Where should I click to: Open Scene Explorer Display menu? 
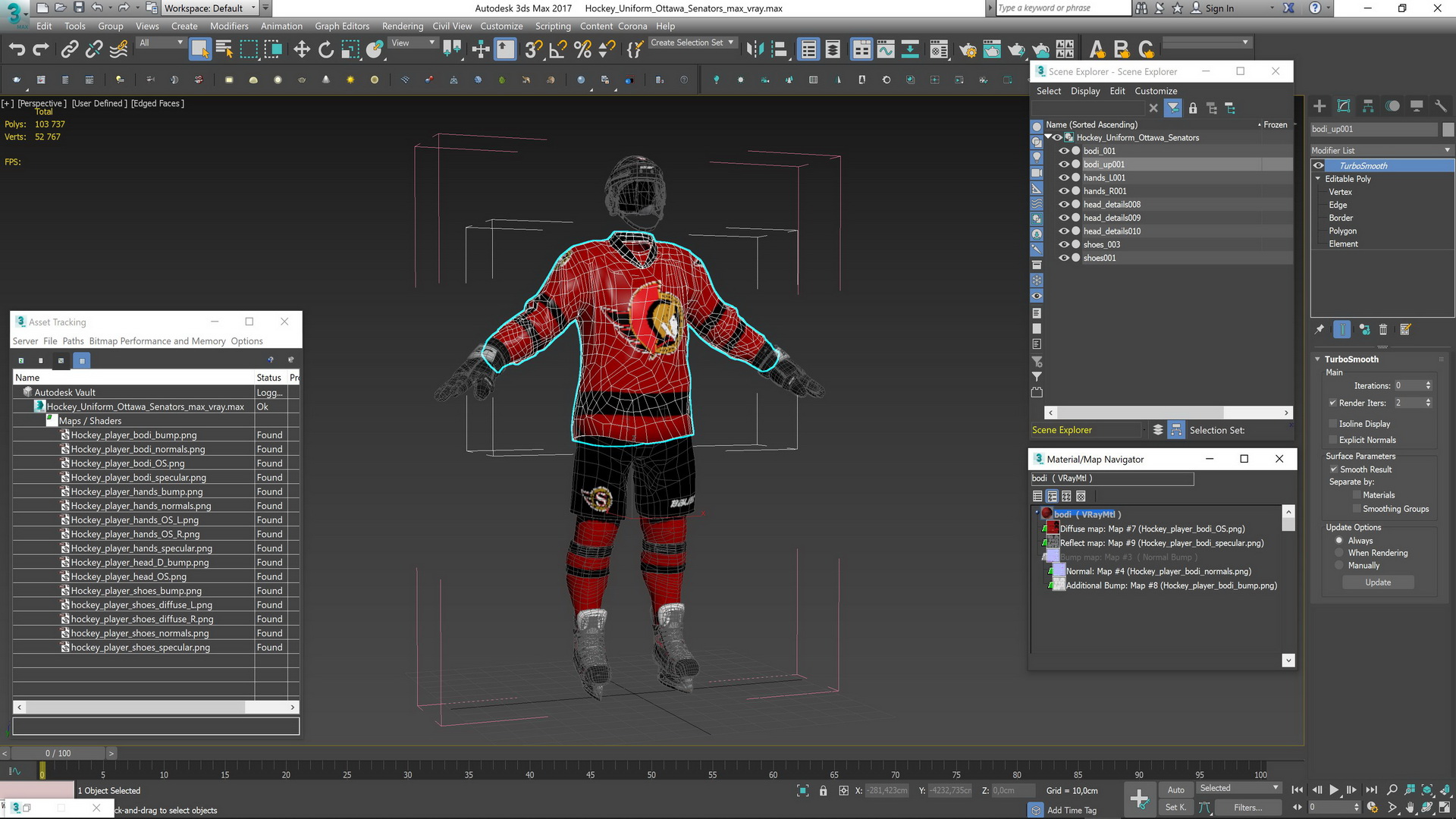coord(1085,91)
